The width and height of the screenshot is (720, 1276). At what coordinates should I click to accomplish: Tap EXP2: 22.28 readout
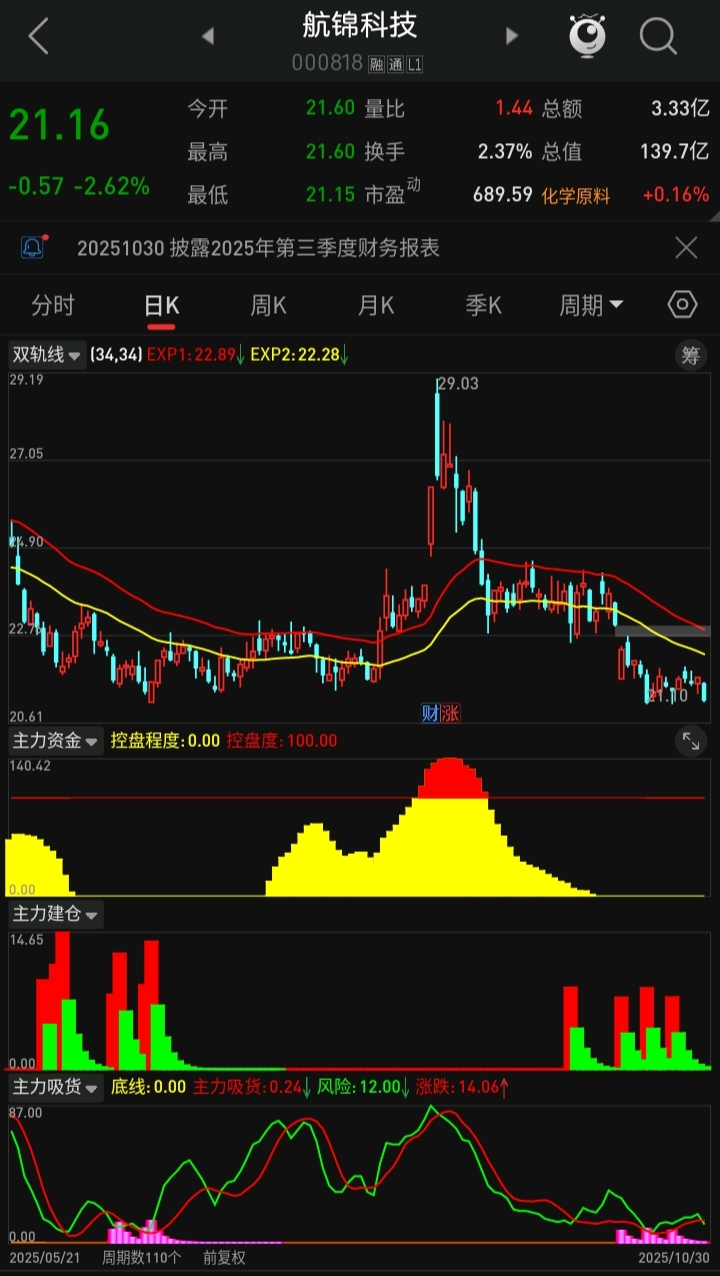point(300,354)
